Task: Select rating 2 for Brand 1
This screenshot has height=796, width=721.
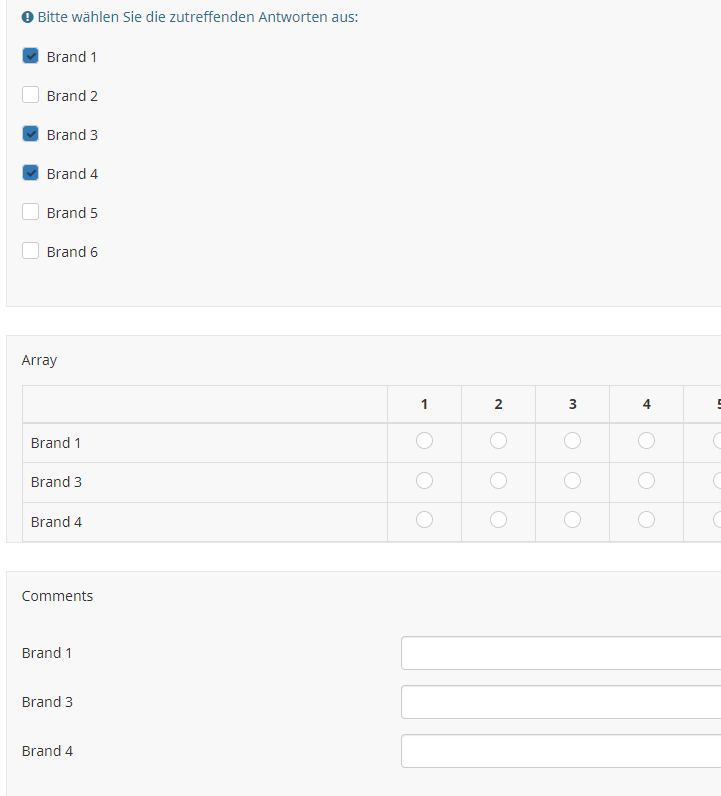Action: click(498, 441)
